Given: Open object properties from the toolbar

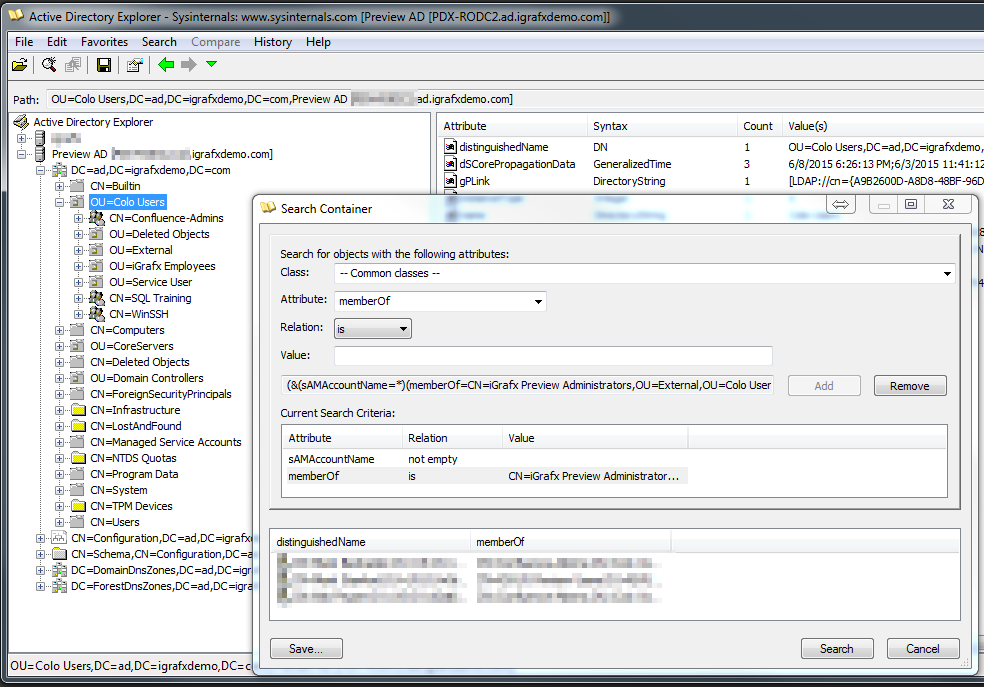Looking at the screenshot, I should tap(134, 64).
